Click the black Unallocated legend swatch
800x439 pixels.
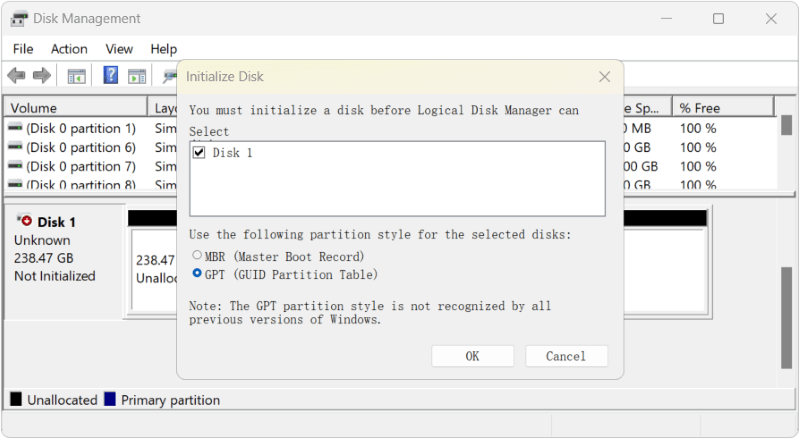click(16, 399)
